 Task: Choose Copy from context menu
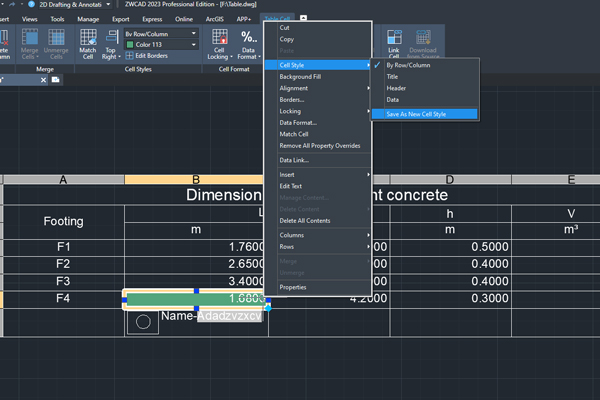(318, 39)
